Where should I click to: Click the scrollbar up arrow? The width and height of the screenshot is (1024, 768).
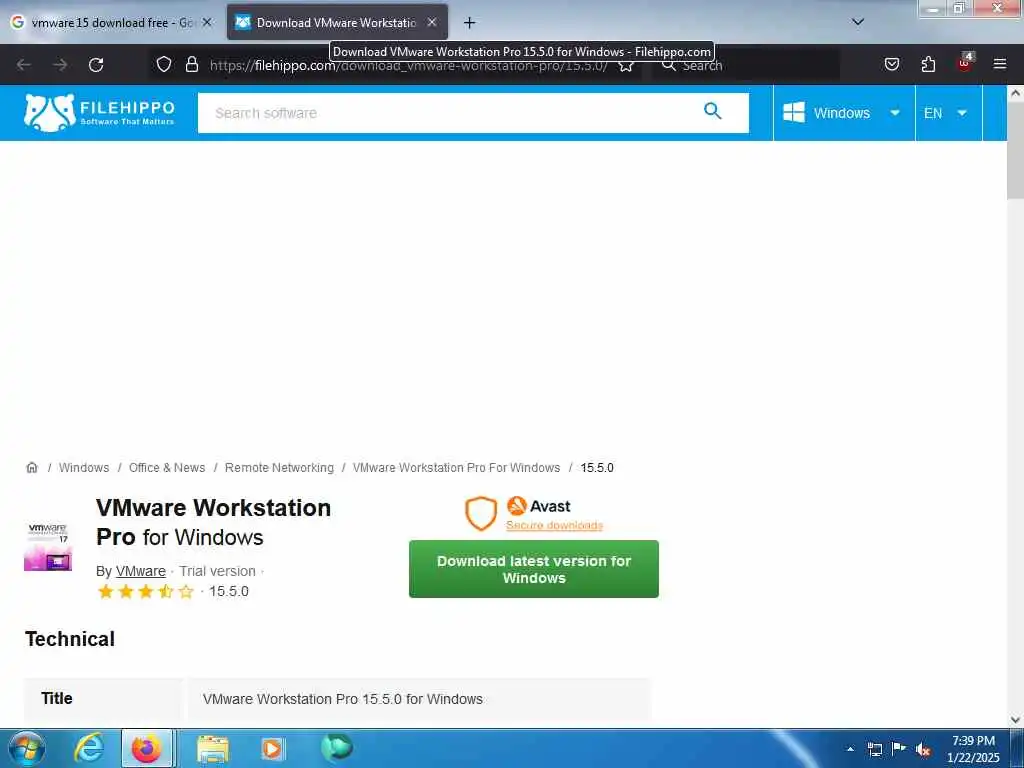tap(1015, 93)
